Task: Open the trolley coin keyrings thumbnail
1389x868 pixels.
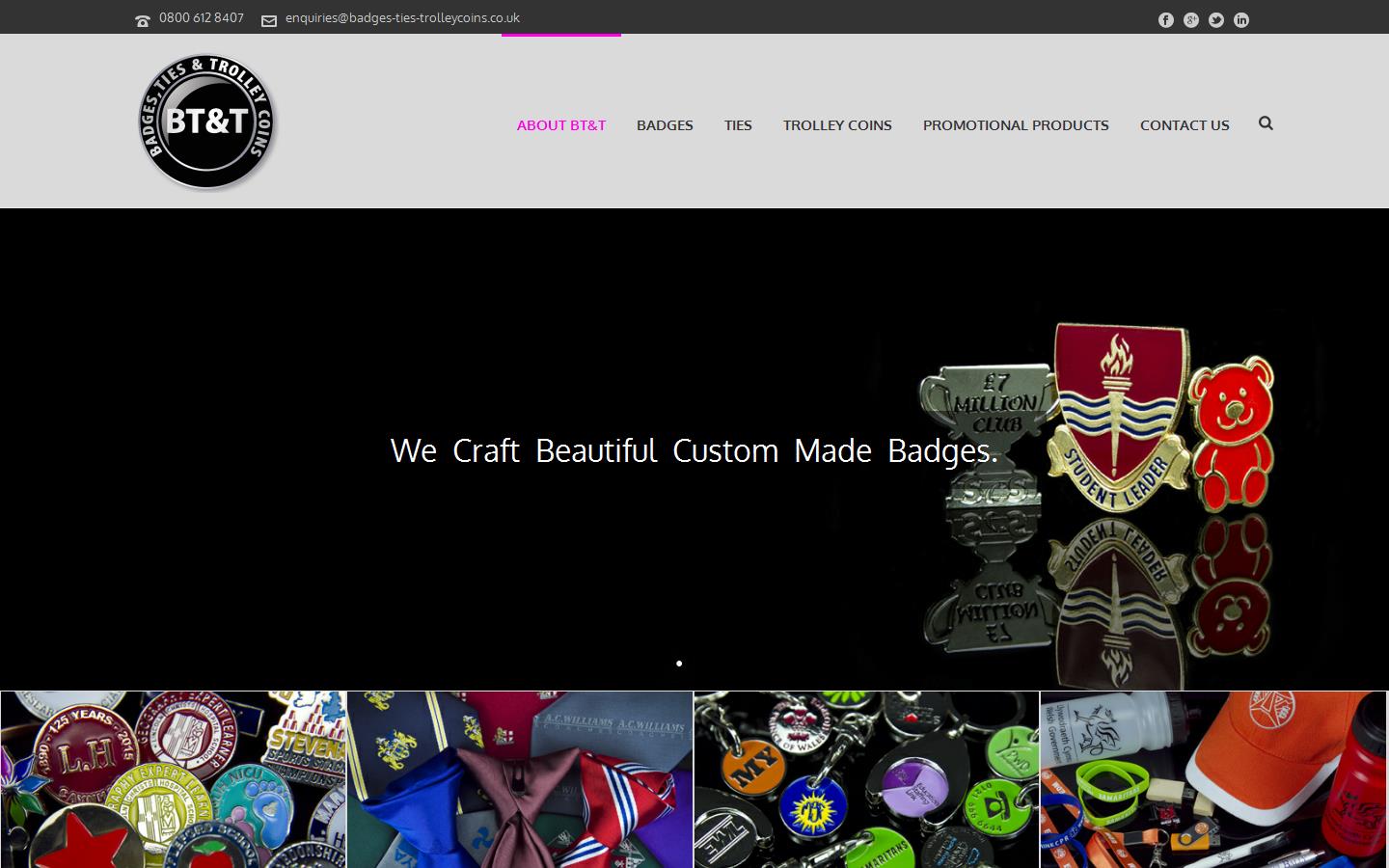Action: coord(866,779)
